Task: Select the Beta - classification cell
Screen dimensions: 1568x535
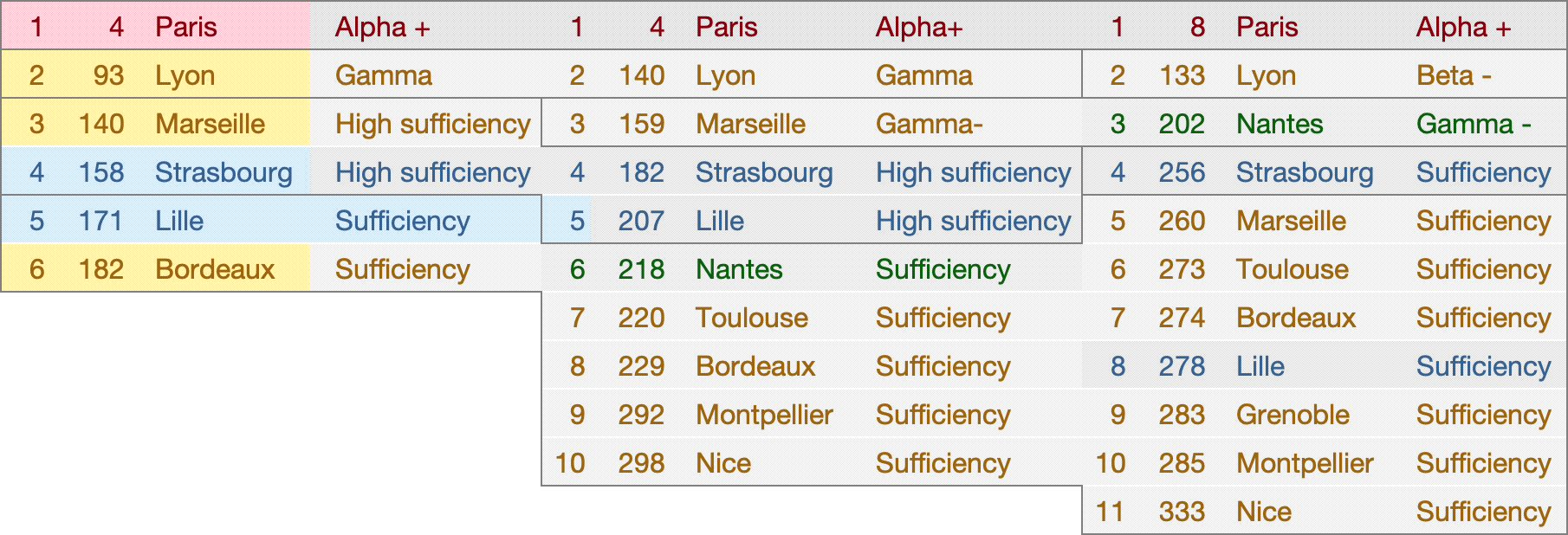Action: 1454,75
